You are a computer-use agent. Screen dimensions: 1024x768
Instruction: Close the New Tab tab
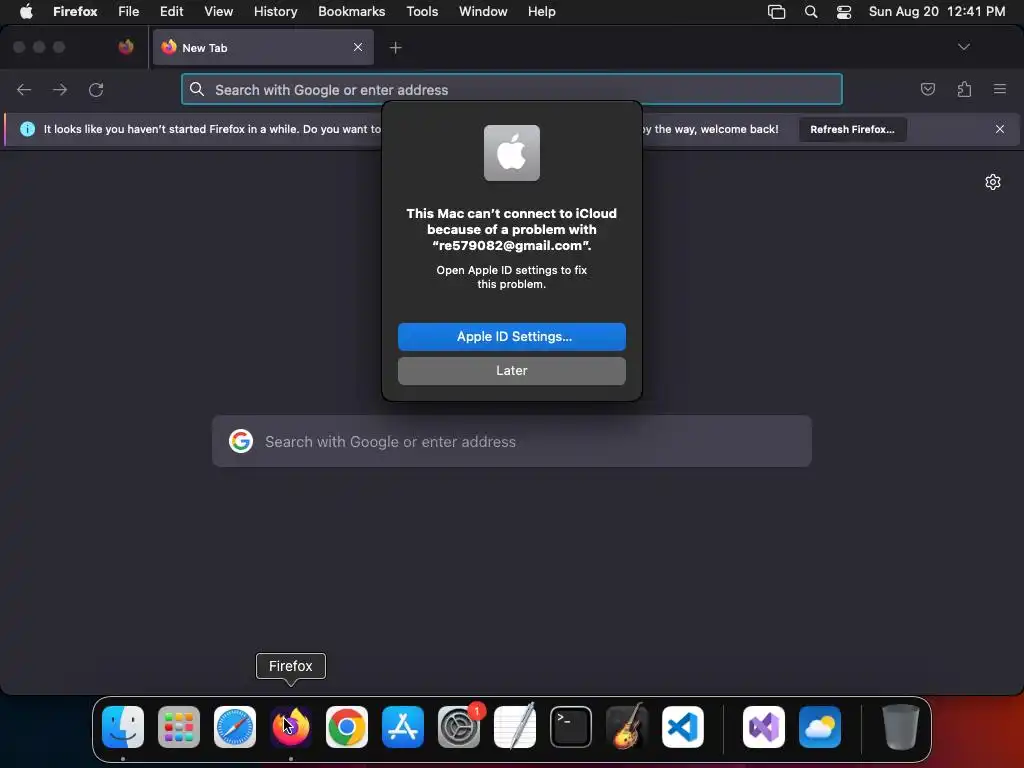click(x=358, y=47)
